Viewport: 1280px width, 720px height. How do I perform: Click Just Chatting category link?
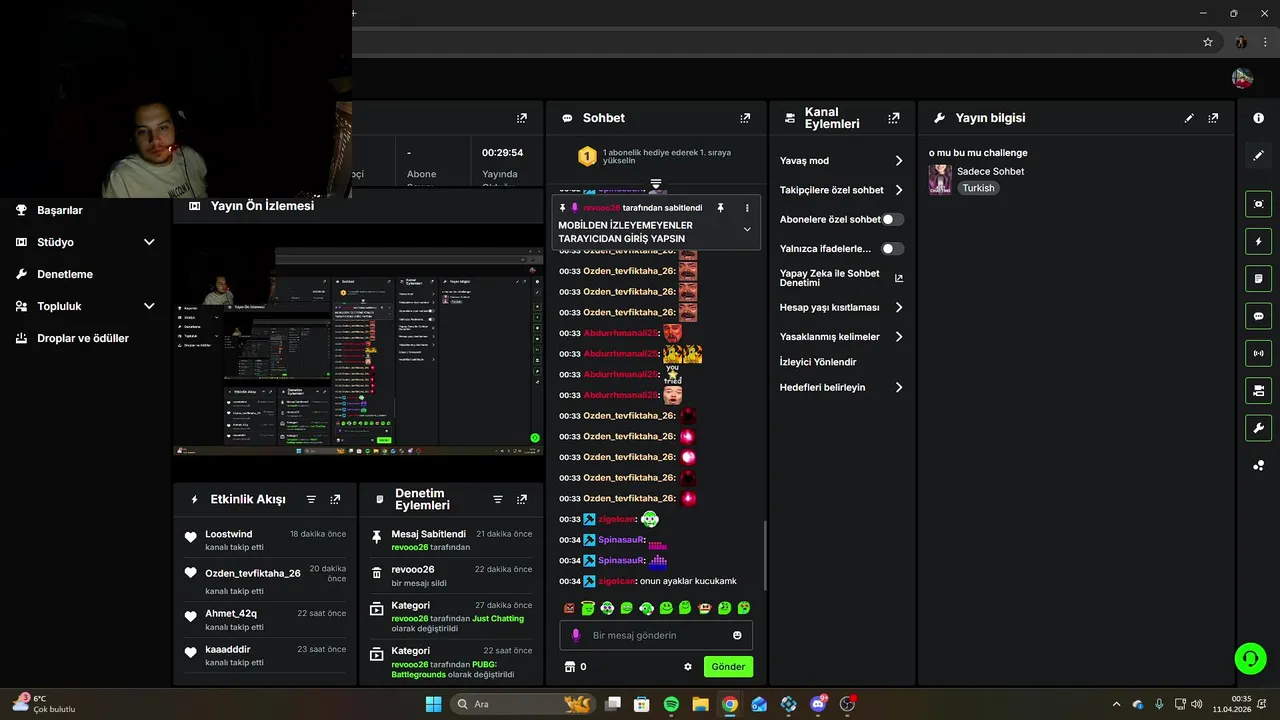[498, 619]
